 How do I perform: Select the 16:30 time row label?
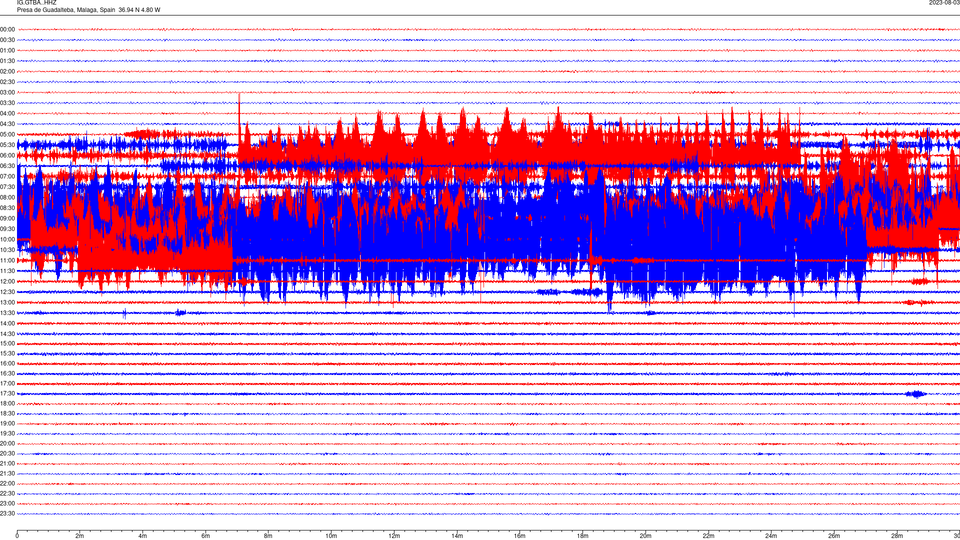click(x=7, y=373)
